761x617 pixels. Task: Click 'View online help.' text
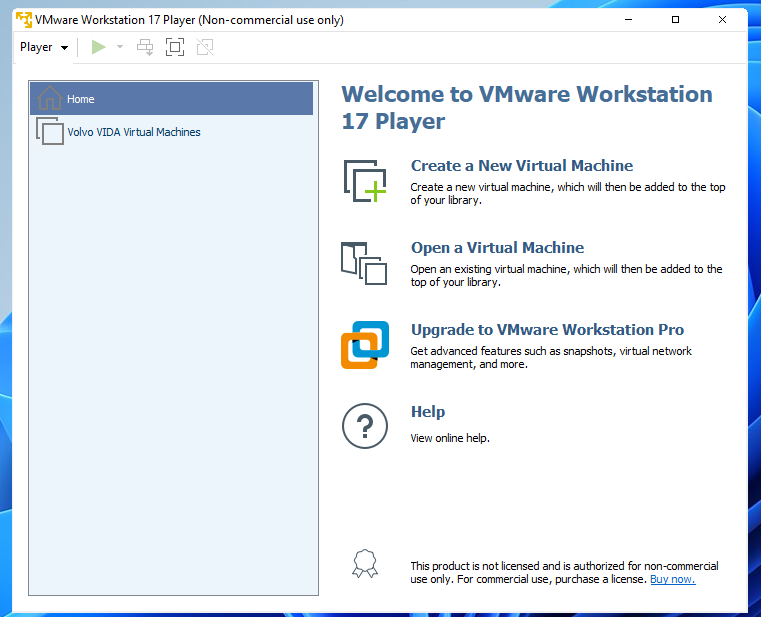pyautogui.click(x=450, y=438)
